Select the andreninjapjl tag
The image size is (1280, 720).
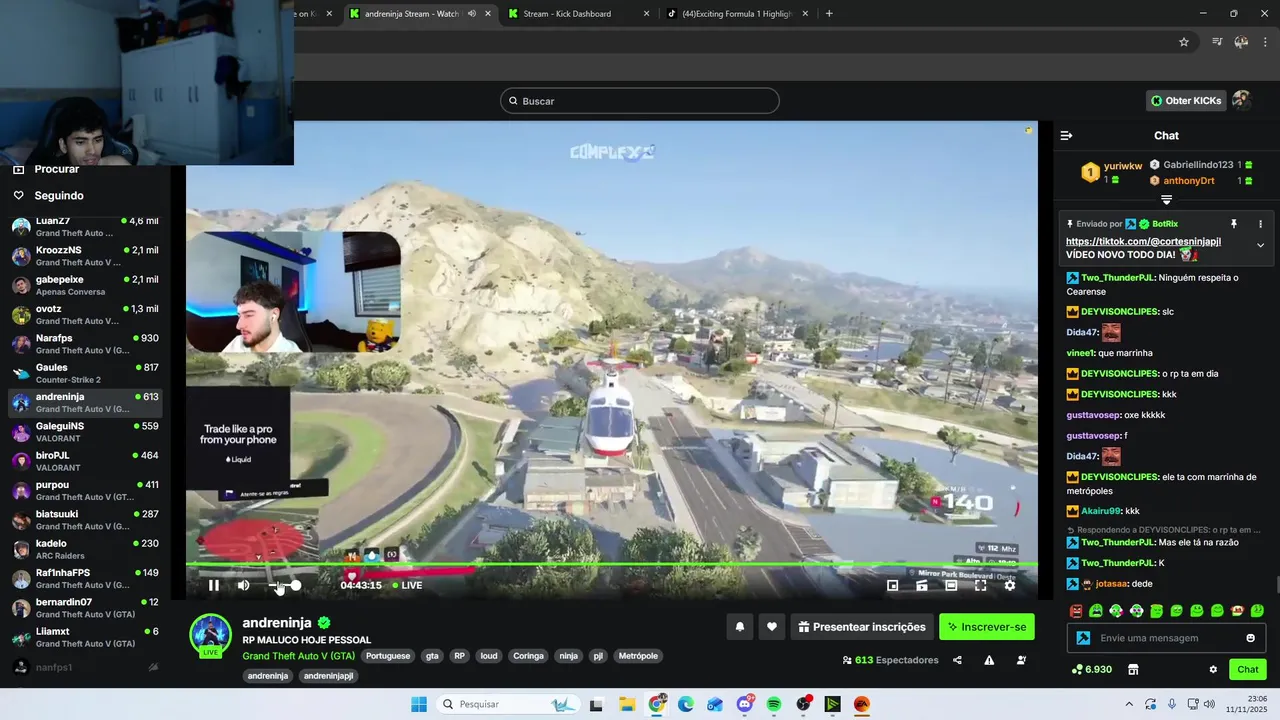coord(329,676)
